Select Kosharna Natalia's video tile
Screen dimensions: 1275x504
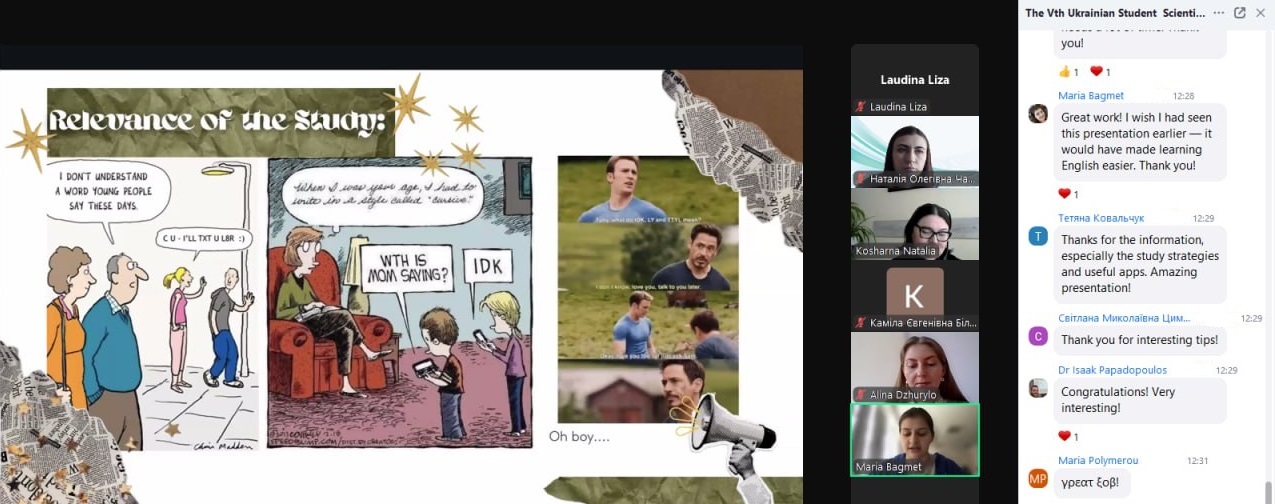coord(914,223)
